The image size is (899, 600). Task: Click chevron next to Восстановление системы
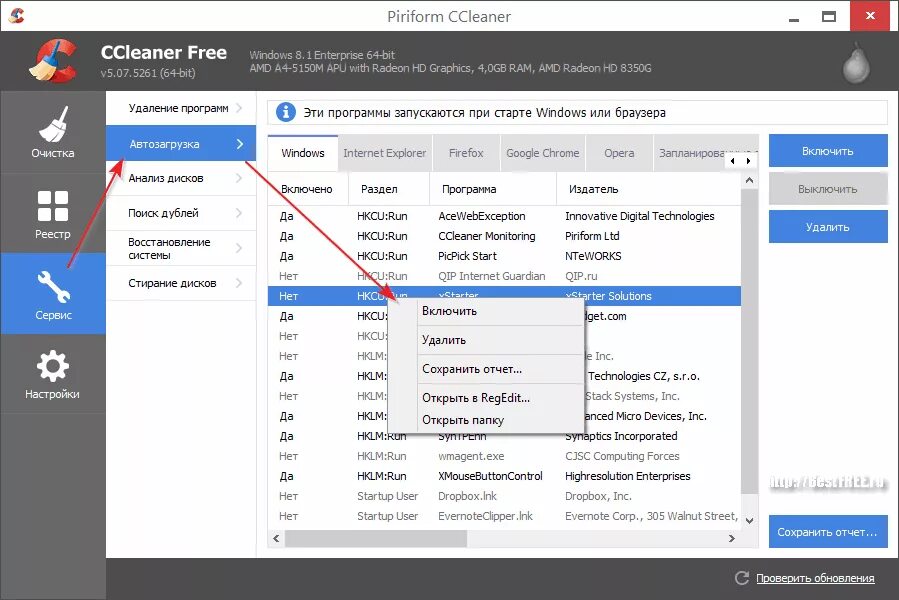click(x=239, y=248)
